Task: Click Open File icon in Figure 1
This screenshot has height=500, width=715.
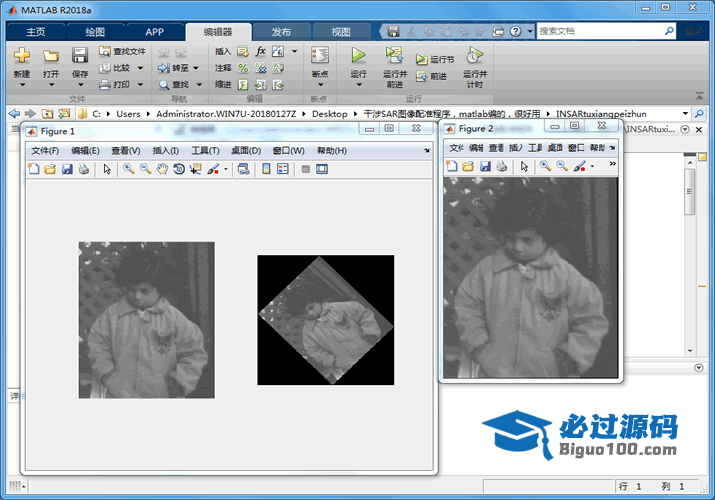Action: 50,169
